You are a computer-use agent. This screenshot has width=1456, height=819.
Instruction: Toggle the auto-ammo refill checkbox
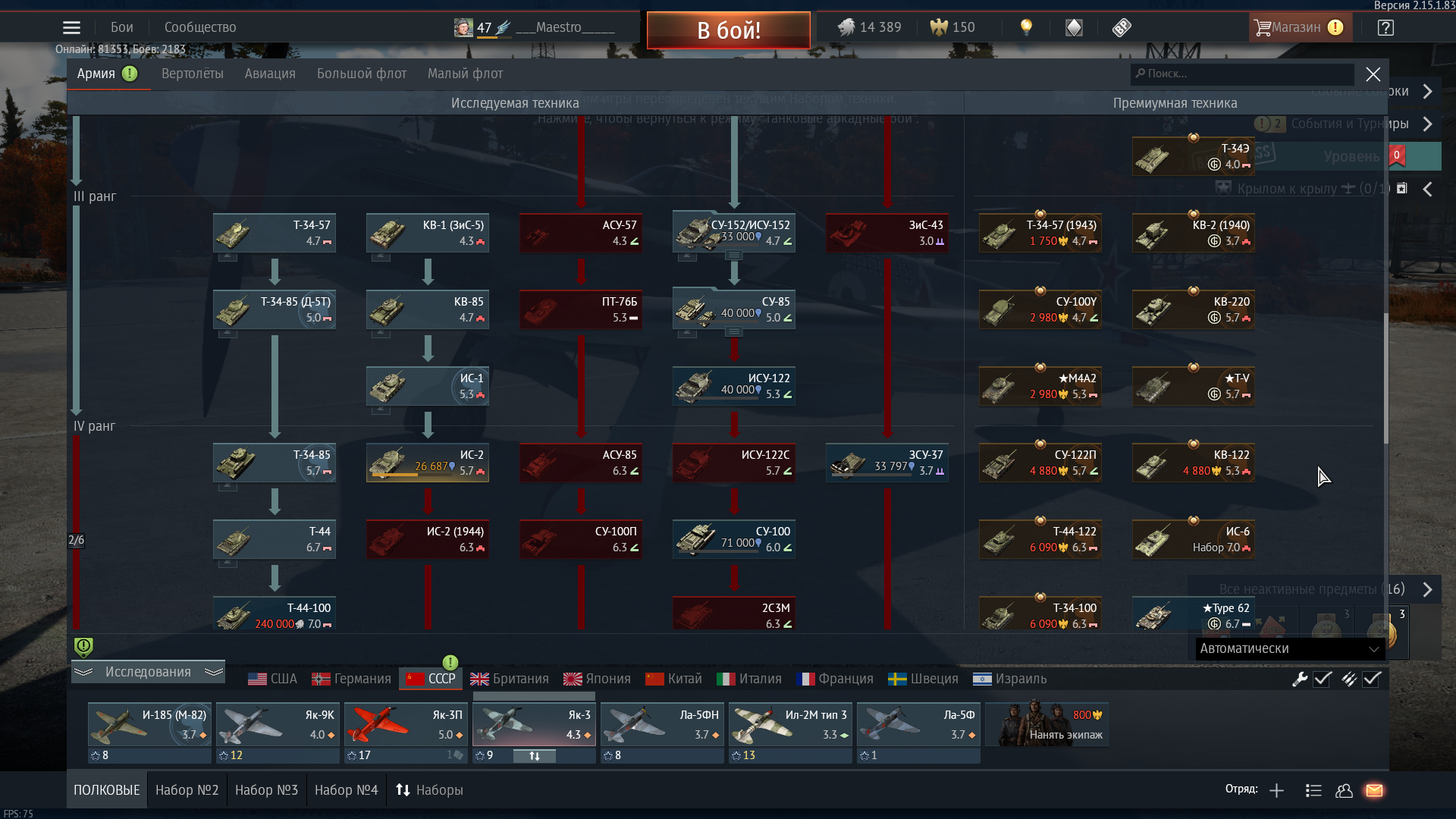click(x=1371, y=679)
